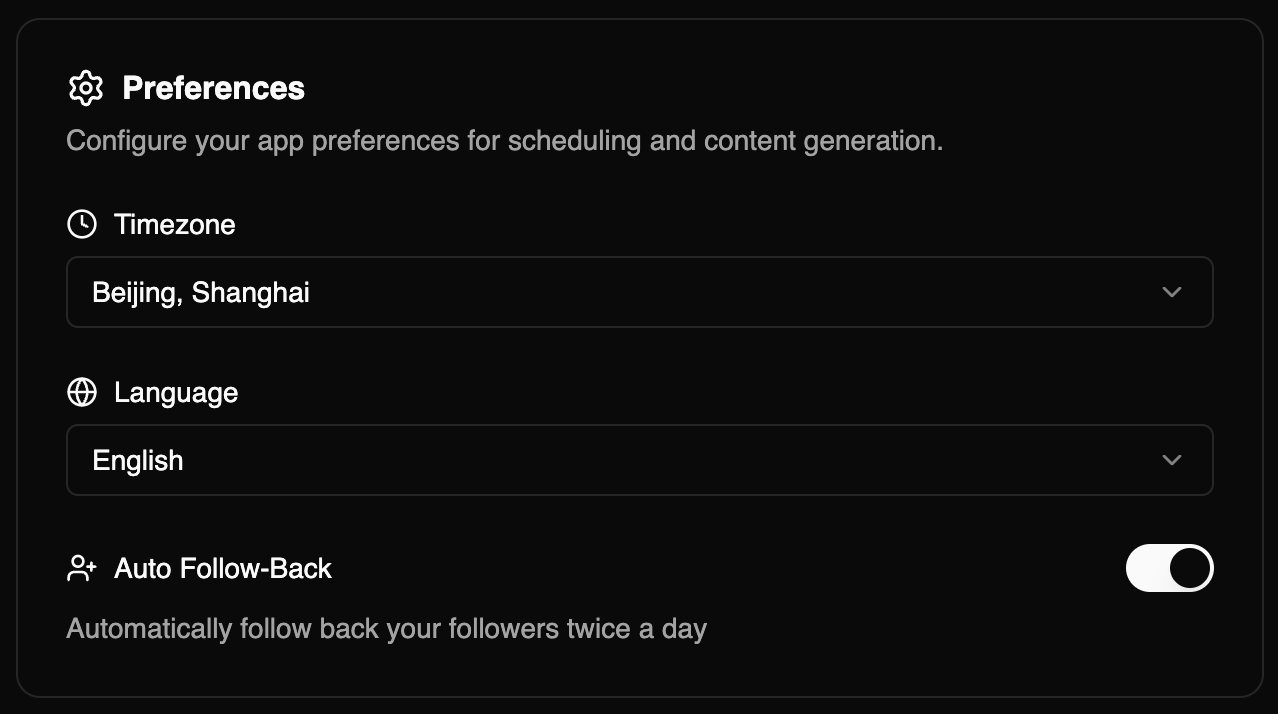Open the Timezone dropdown

(x=639, y=292)
